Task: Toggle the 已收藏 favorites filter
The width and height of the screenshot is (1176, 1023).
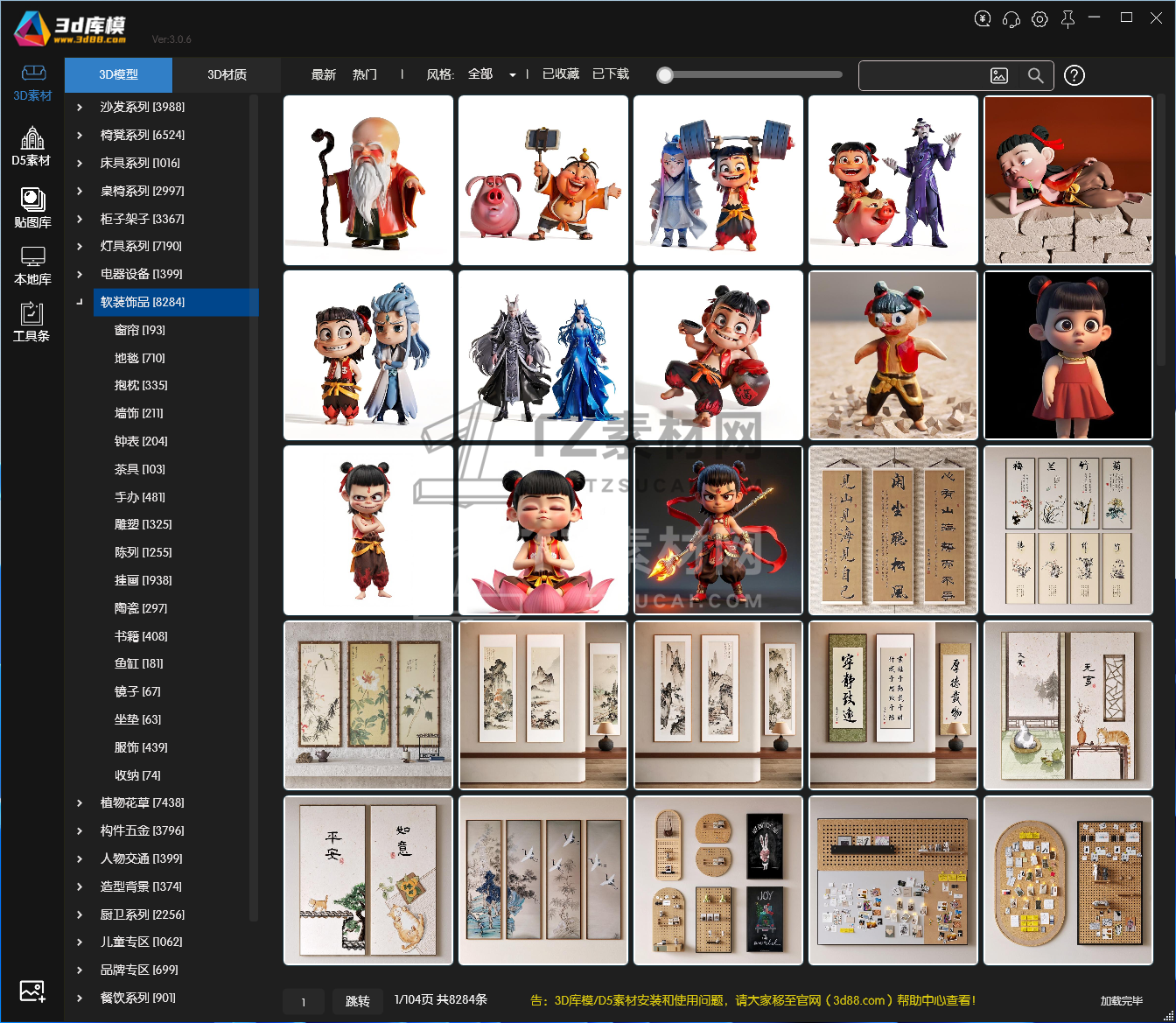Action: tap(561, 74)
